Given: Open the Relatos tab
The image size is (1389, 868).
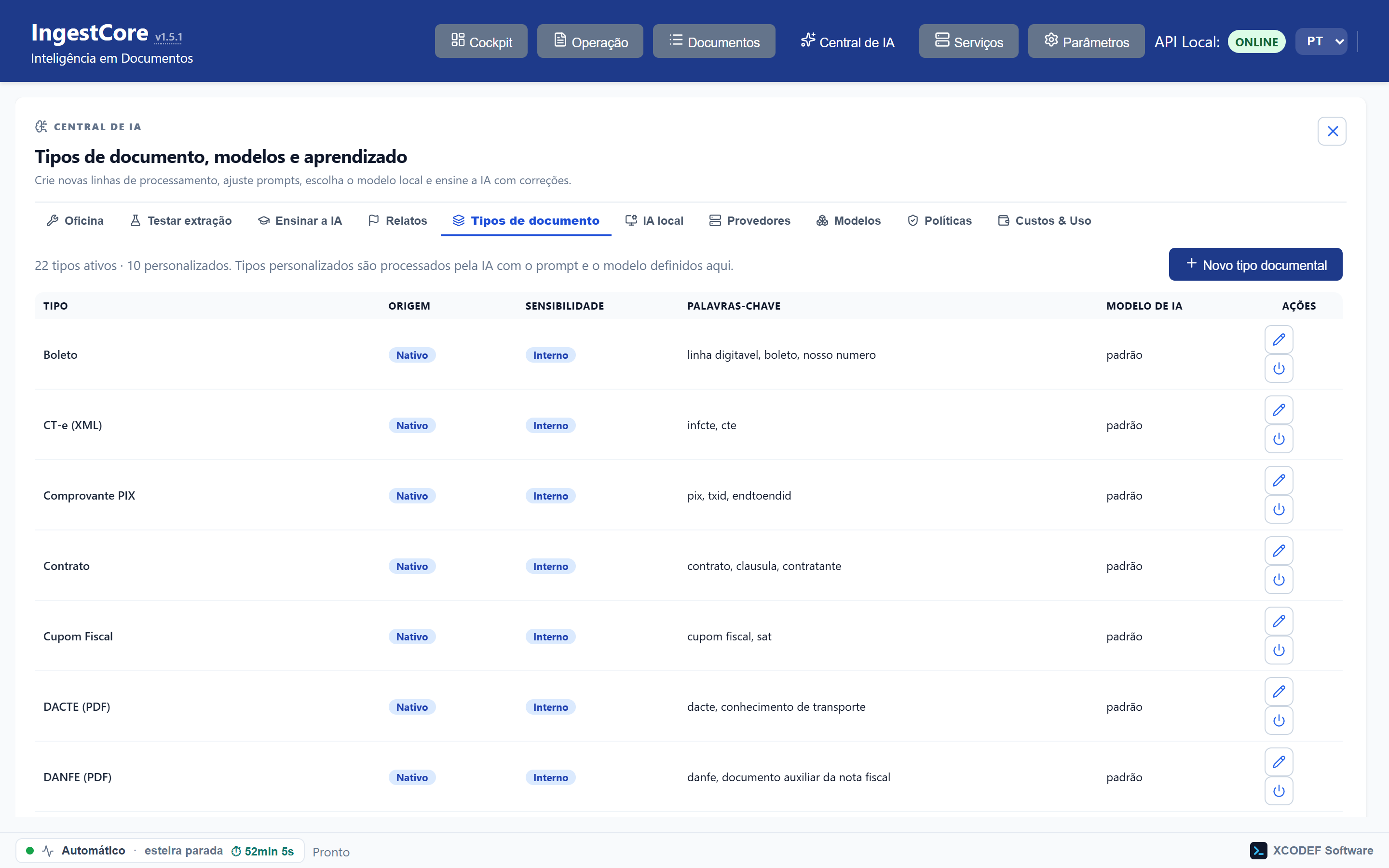Looking at the screenshot, I should click(x=398, y=221).
